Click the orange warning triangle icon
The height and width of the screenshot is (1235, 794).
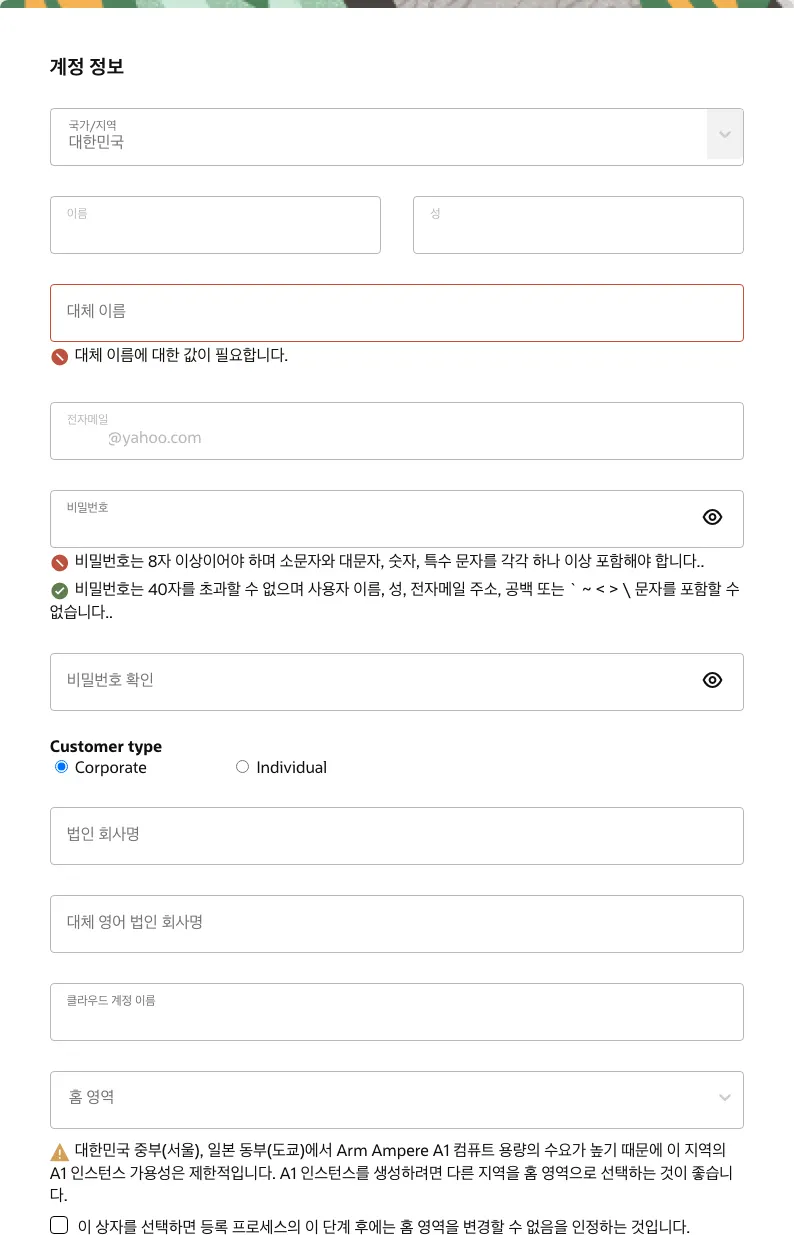[x=60, y=1151]
